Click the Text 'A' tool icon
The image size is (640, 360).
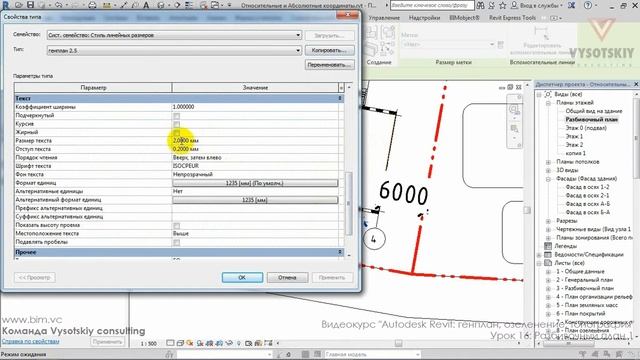(146, 5)
